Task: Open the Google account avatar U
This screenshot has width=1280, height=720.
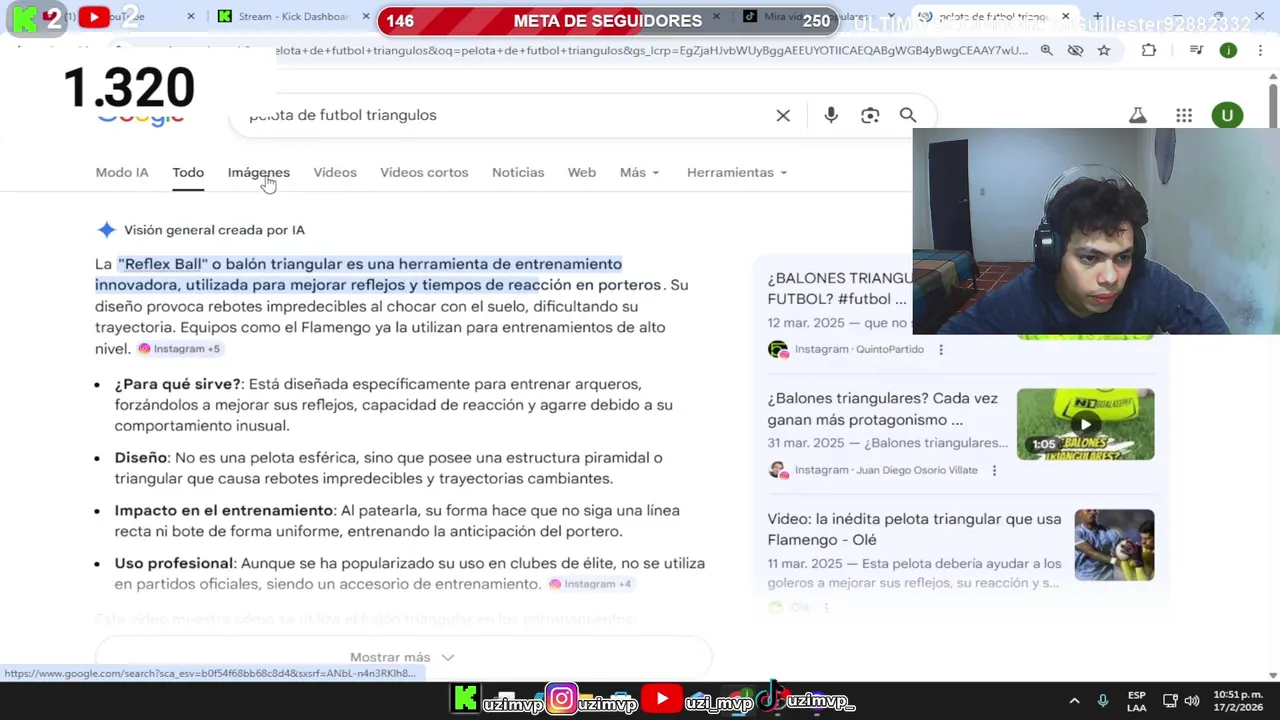Action: 1227,115
